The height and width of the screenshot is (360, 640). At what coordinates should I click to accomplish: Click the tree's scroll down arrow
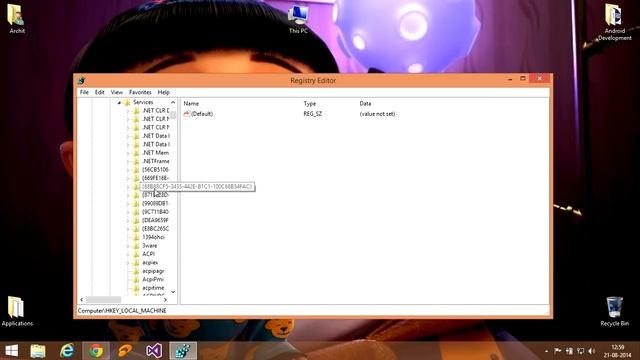(173, 292)
